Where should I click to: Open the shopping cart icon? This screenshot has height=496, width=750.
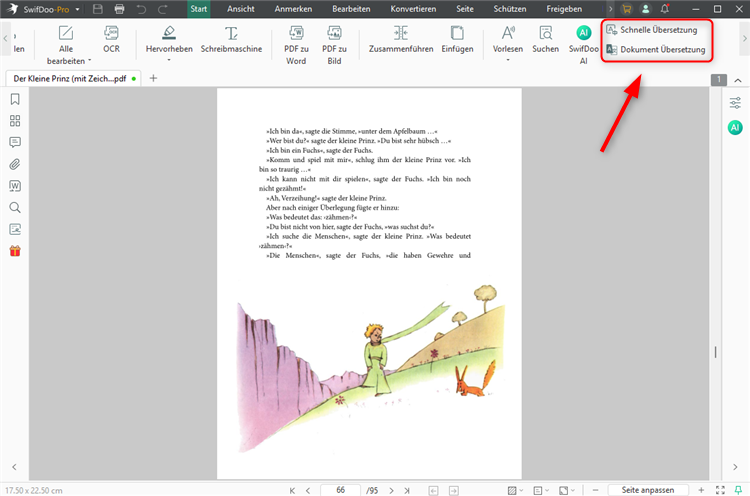627,9
